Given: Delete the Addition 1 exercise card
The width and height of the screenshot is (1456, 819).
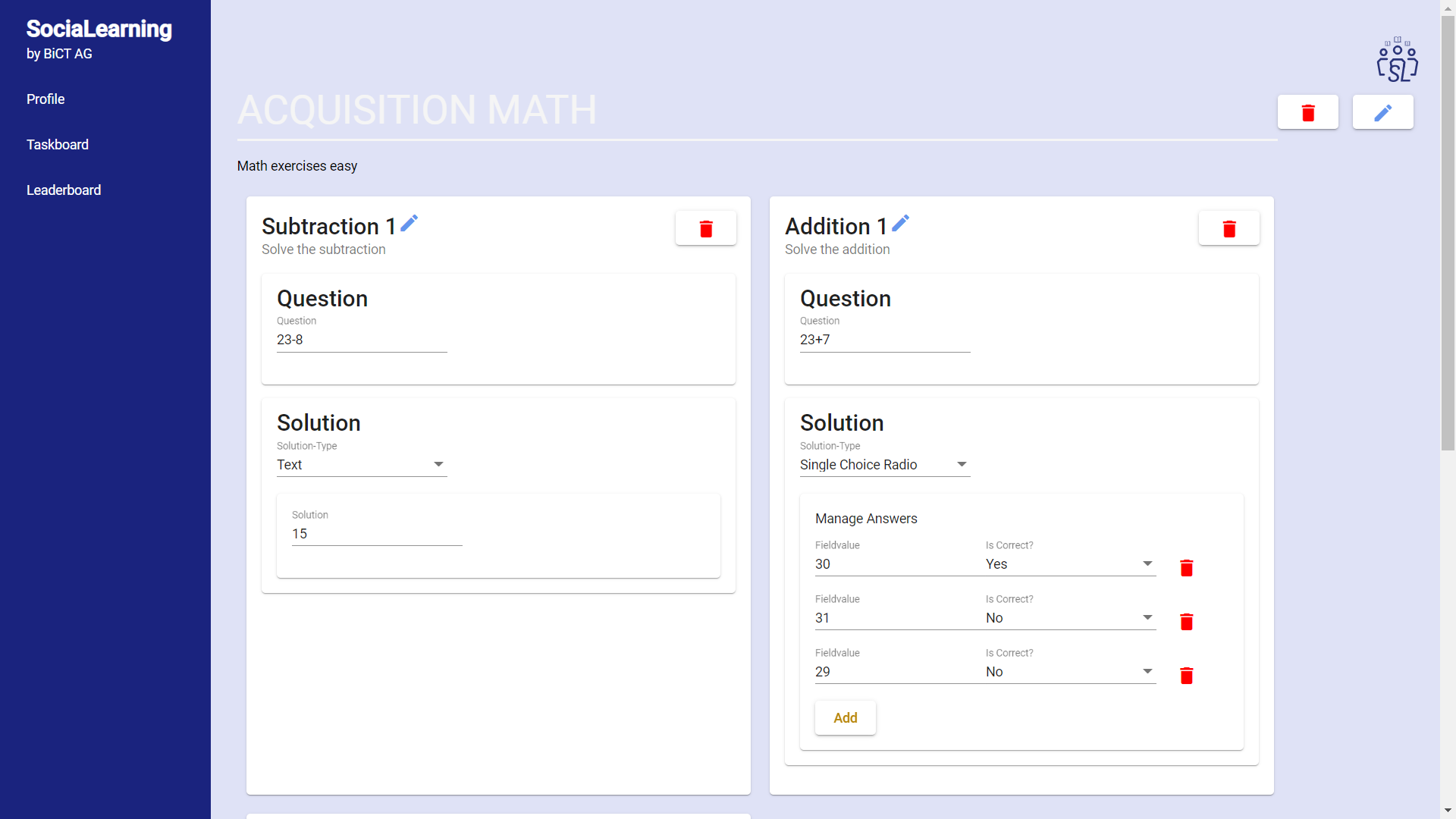Looking at the screenshot, I should pos(1228,228).
